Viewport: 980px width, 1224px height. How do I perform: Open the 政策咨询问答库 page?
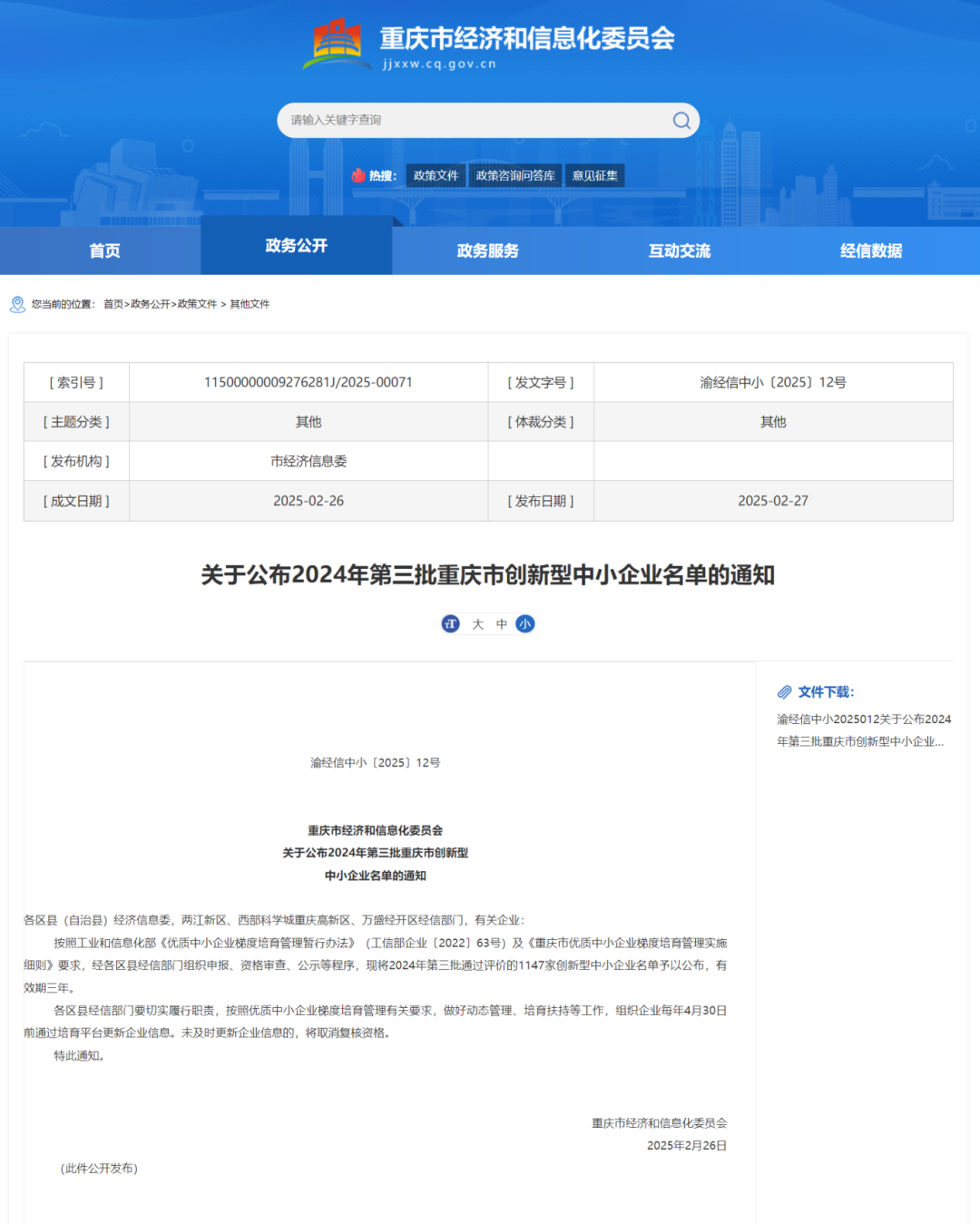click(x=514, y=175)
